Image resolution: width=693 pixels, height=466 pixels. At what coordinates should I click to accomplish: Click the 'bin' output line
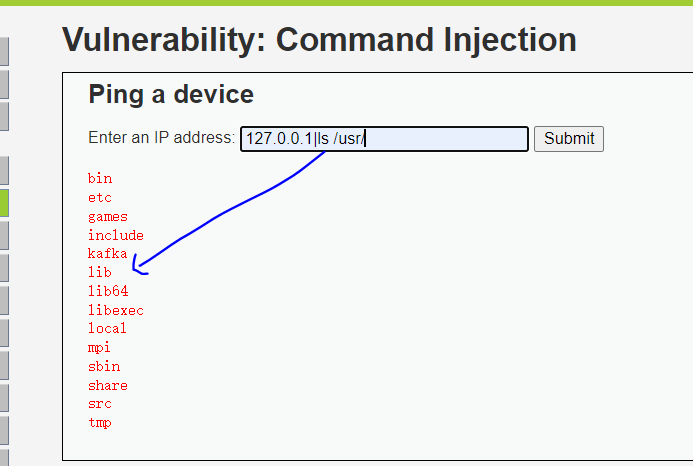point(100,178)
